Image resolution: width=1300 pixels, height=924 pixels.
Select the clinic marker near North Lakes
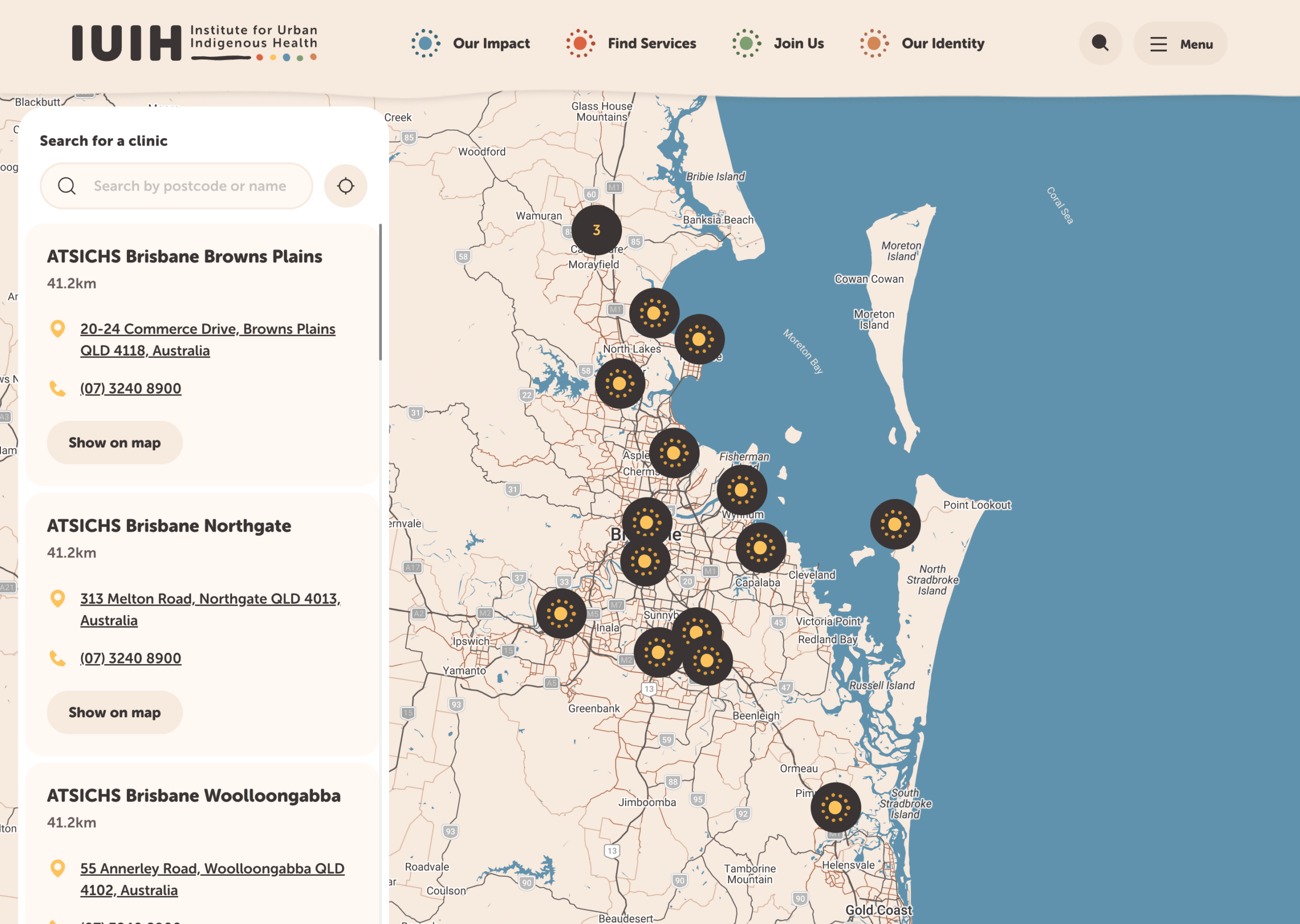pos(620,383)
